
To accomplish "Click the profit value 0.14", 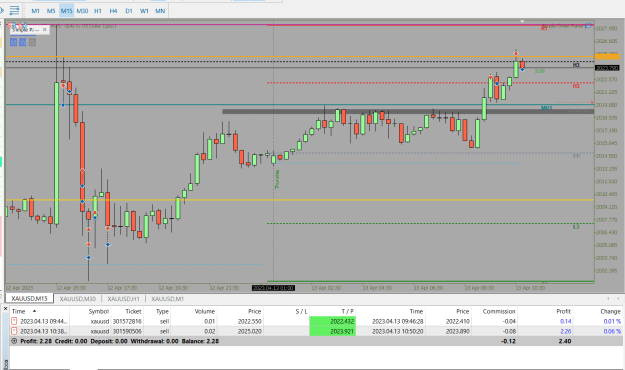I will pos(565,321).
